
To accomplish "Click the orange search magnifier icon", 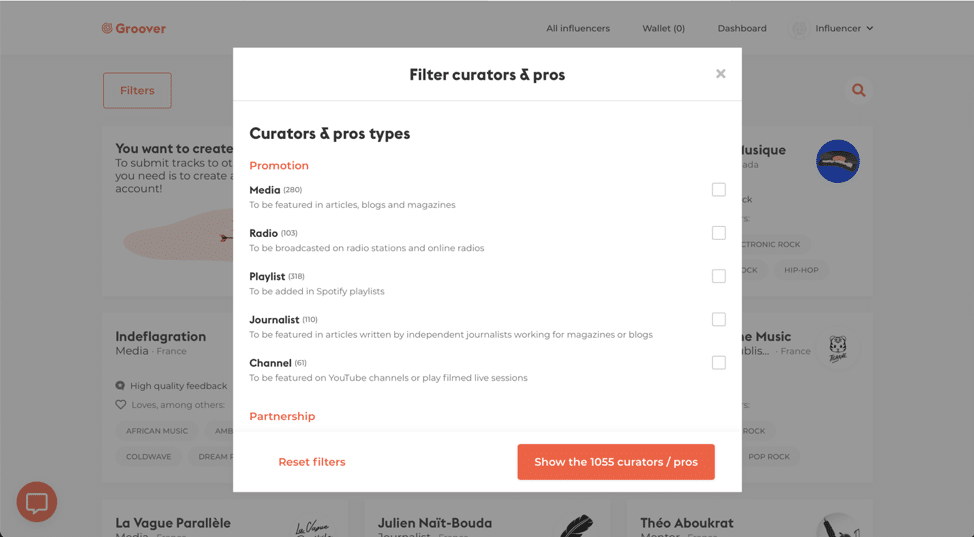I will tap(858, 90).
